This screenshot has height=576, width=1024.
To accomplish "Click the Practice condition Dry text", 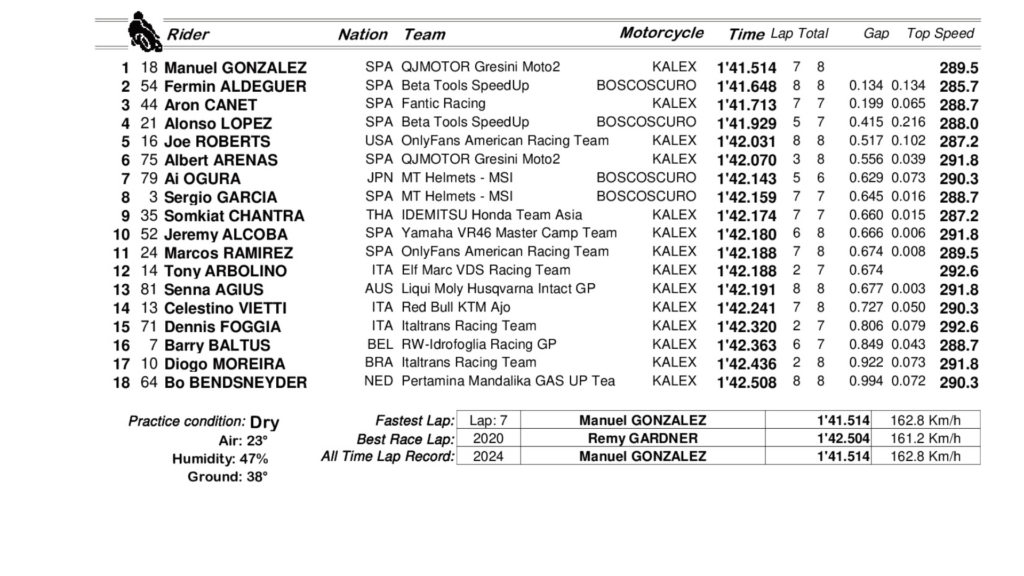I will coord(204,422).
